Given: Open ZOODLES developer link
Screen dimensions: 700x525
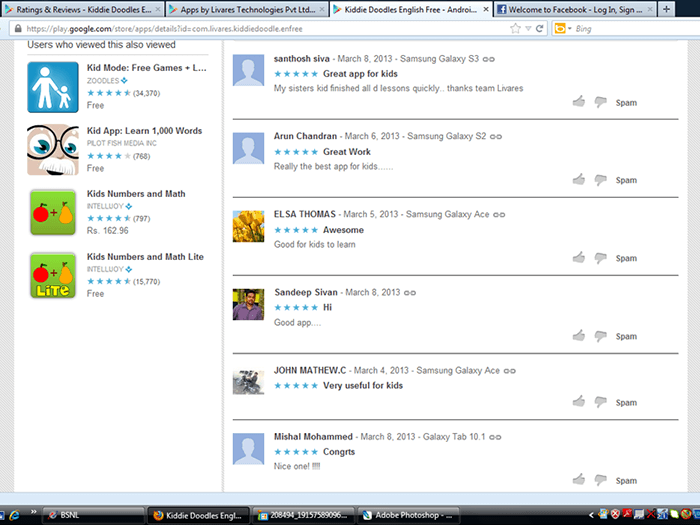Looking at the screenshot, I should point(103,81).
